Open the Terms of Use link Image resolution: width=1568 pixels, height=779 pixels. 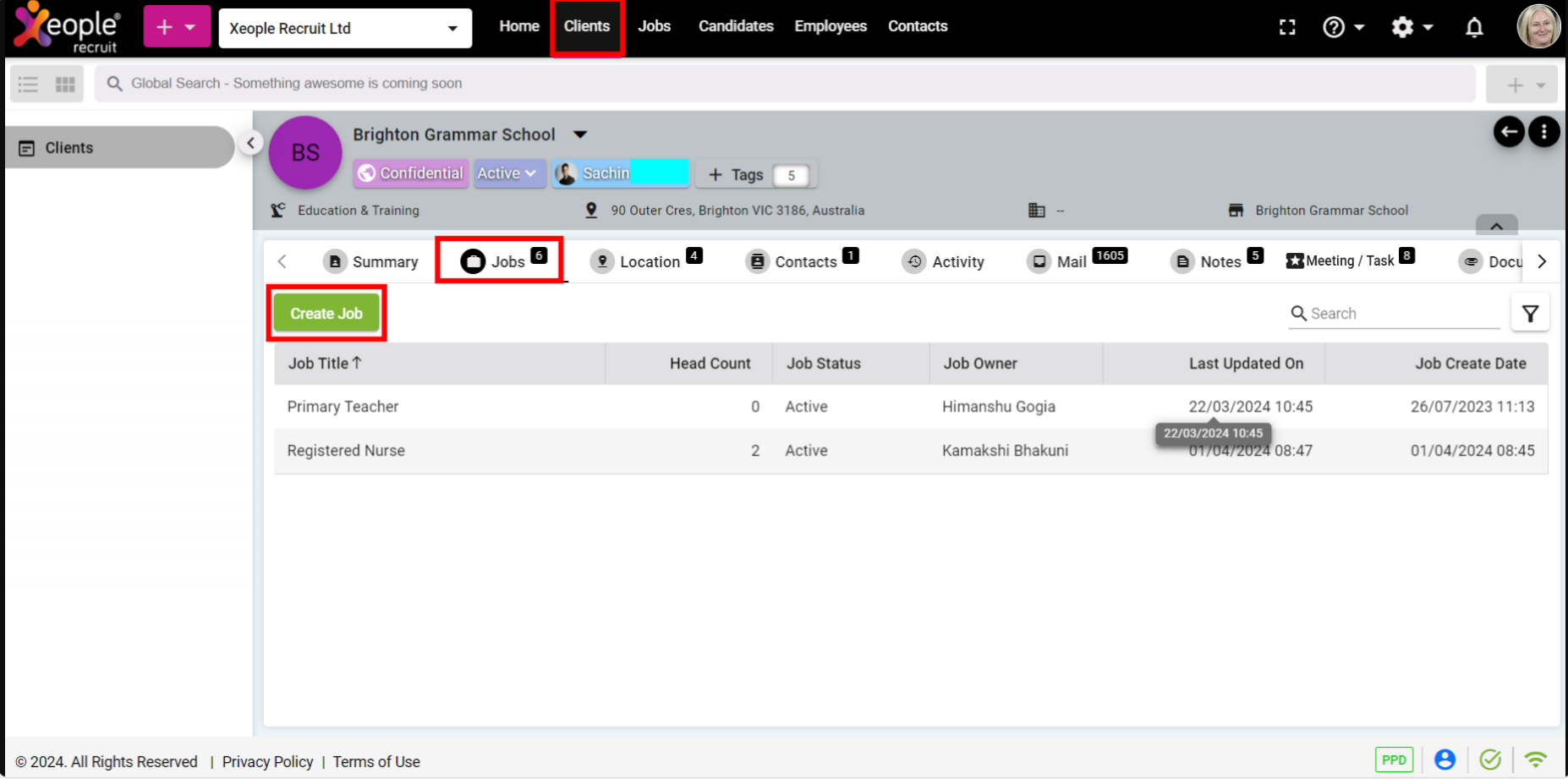pos(376,762)
